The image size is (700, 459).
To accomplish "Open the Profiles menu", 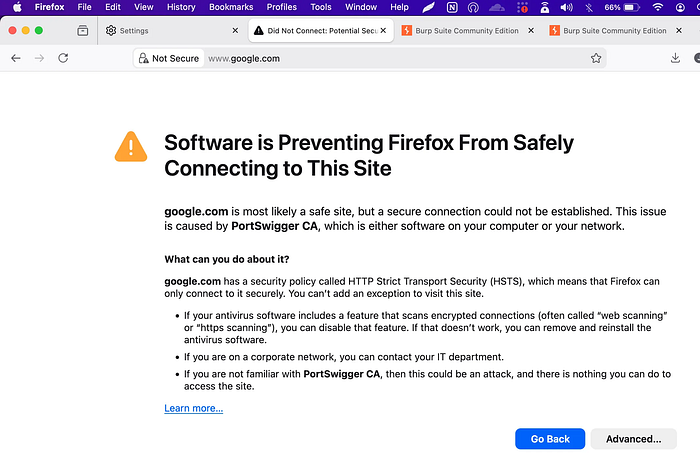I will 282,7.
